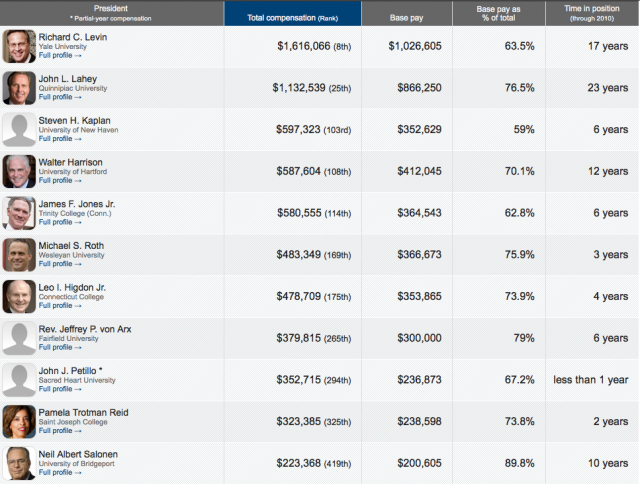The height and width of the screenshot is (484, 640).
Task: Click the $1,026,605 base pay value
Action: [x=415, y=46]
